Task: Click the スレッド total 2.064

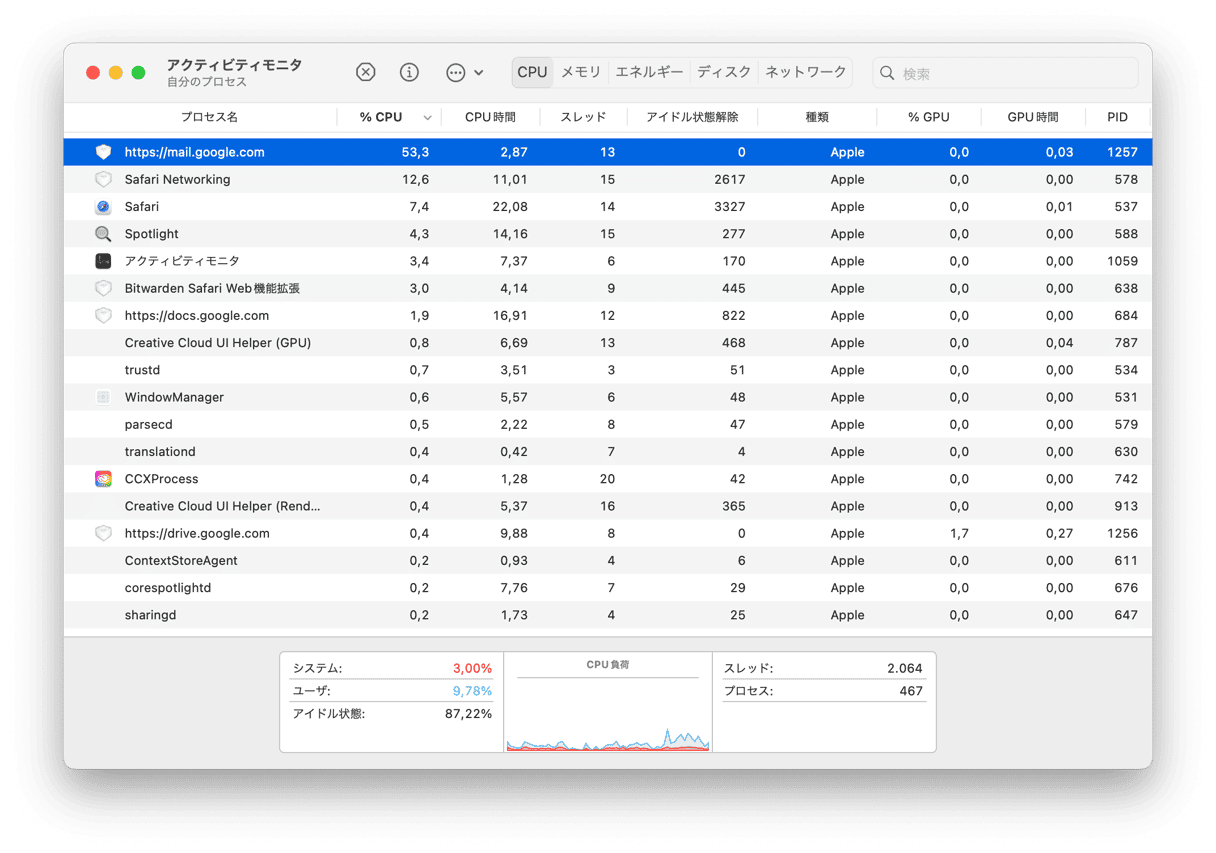Action: 904,668
